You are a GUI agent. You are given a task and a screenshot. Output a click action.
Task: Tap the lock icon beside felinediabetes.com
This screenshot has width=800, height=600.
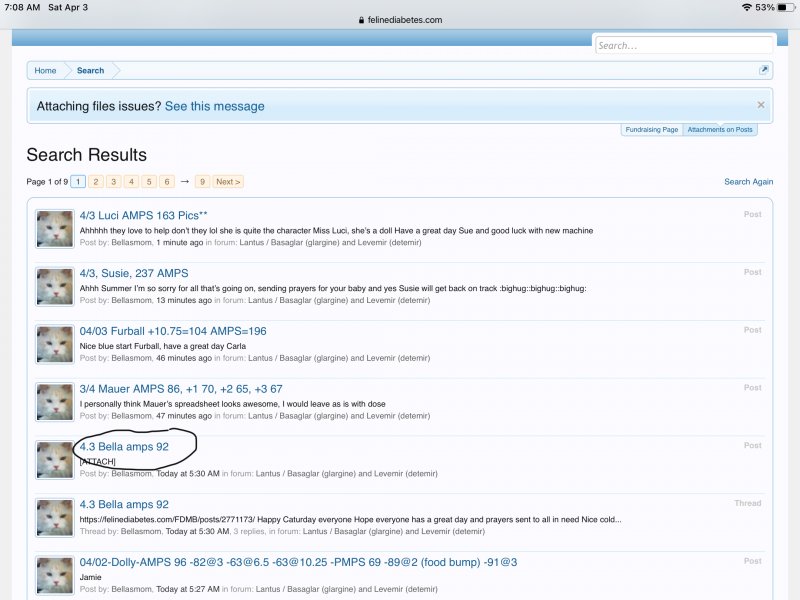(360, 20)
